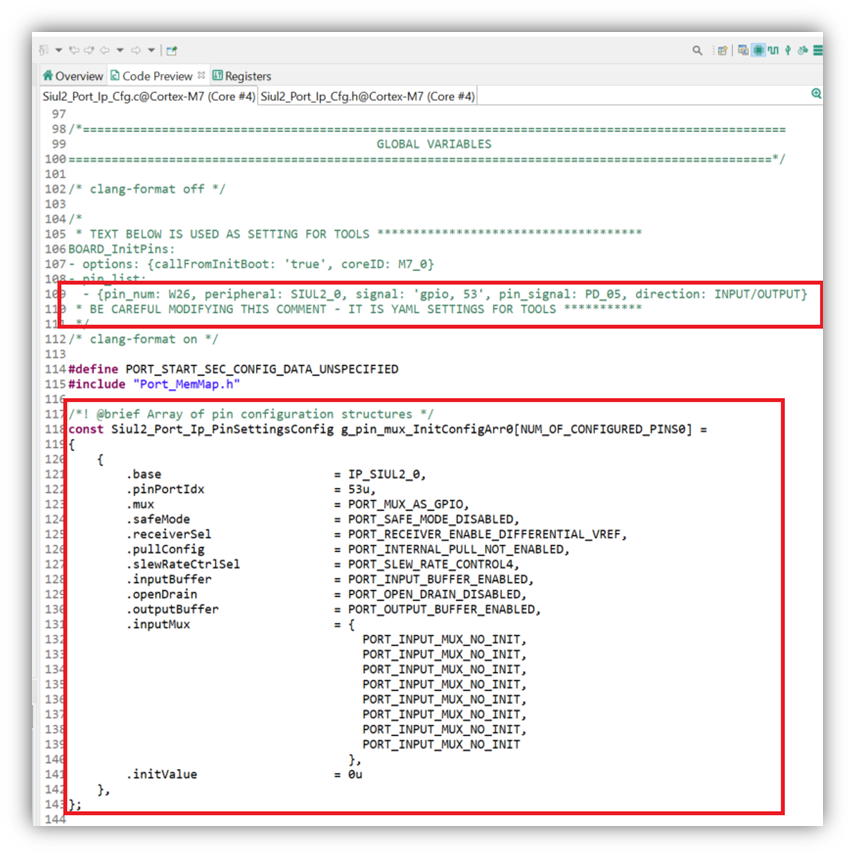Click the 'clang-format off' comment line

point(147,189)
